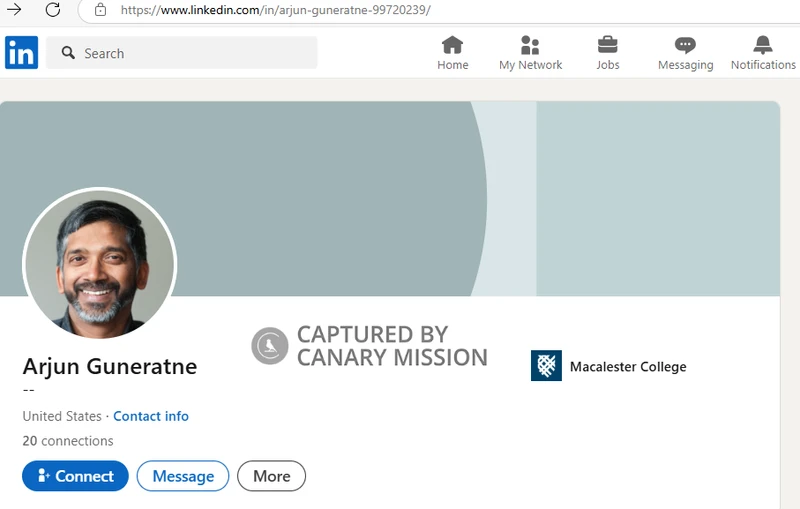Image resolution: width=800 pixels, height=509 pixels.
Task: Open the Notifications bell icon
Action: pyautogui.click(x=763, y=45)
